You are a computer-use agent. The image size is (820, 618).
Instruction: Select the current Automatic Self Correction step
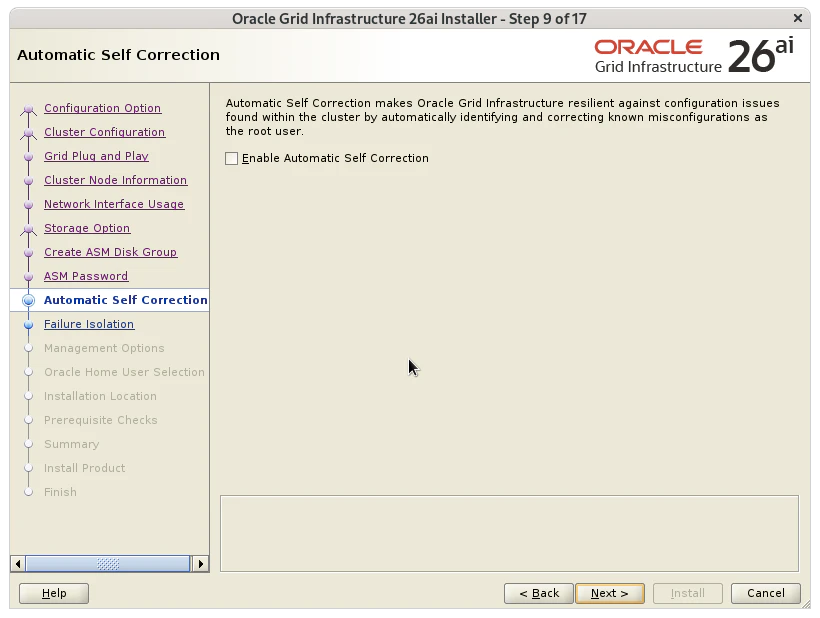(x=126, y=300)
